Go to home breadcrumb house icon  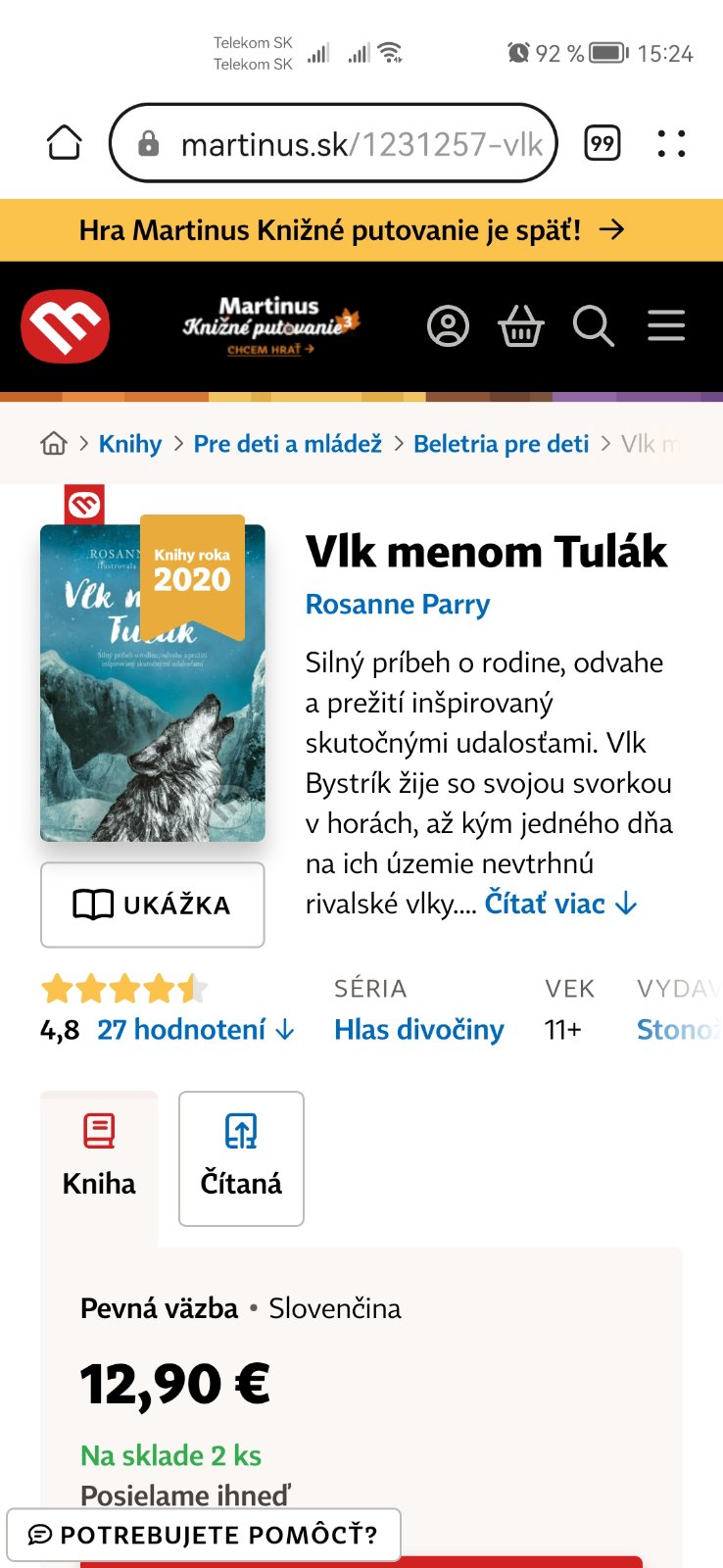[54, 444]
